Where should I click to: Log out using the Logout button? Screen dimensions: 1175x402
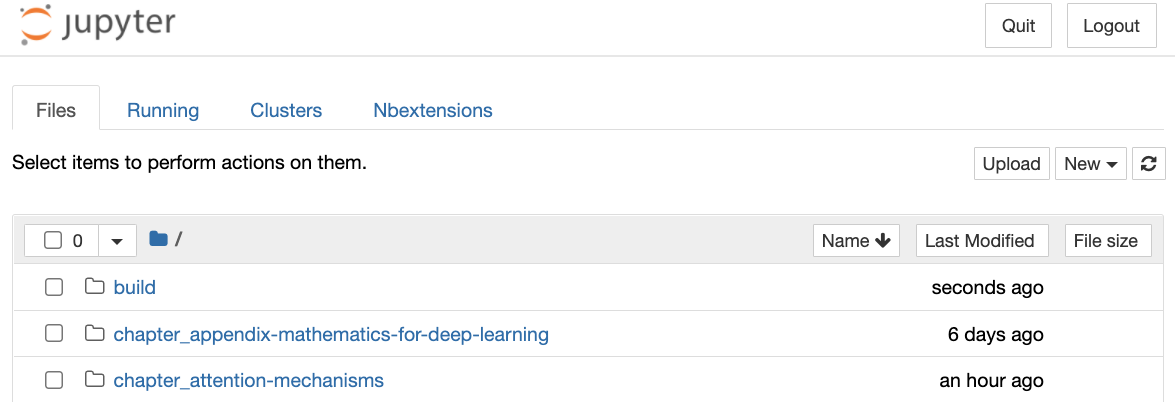1111,26
